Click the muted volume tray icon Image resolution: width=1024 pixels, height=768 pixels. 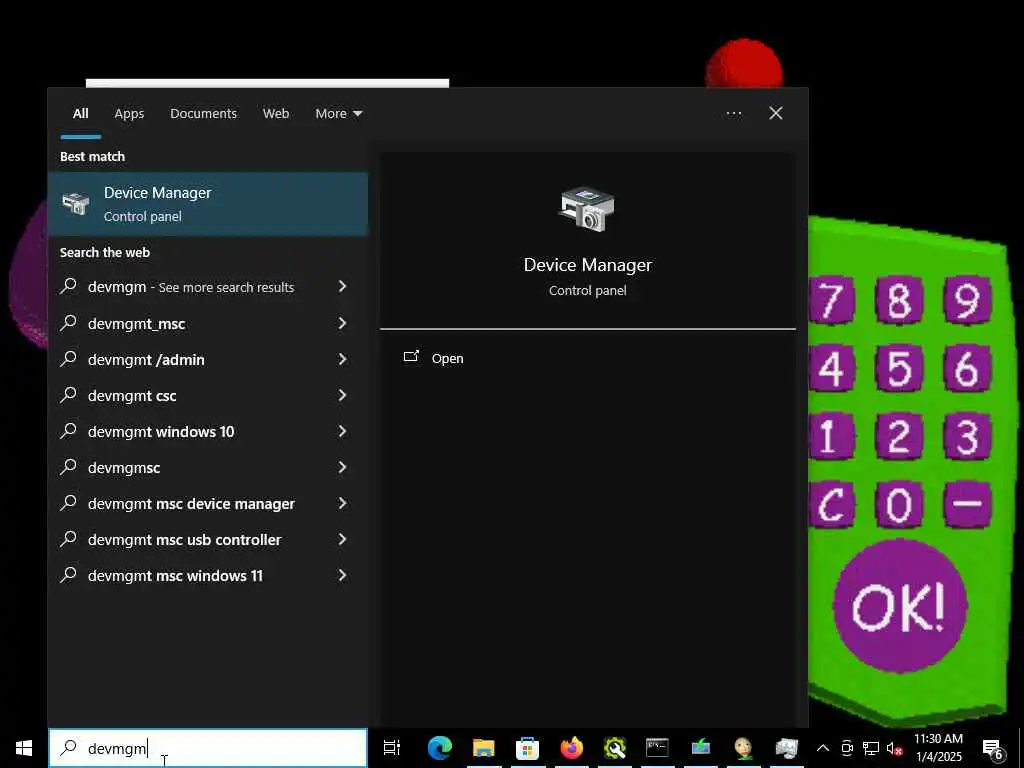[x=894, y=748]
